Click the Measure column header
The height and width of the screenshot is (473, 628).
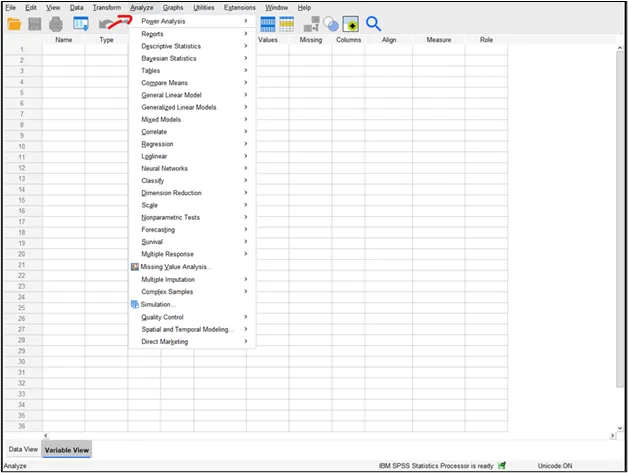pyautogui.click(x=439, y=40)
